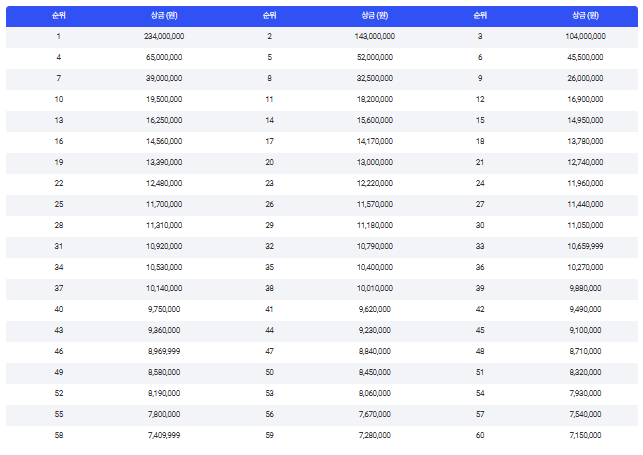
Task: Click the prize amount 234,000,000
Action: (x=164, y=36)
